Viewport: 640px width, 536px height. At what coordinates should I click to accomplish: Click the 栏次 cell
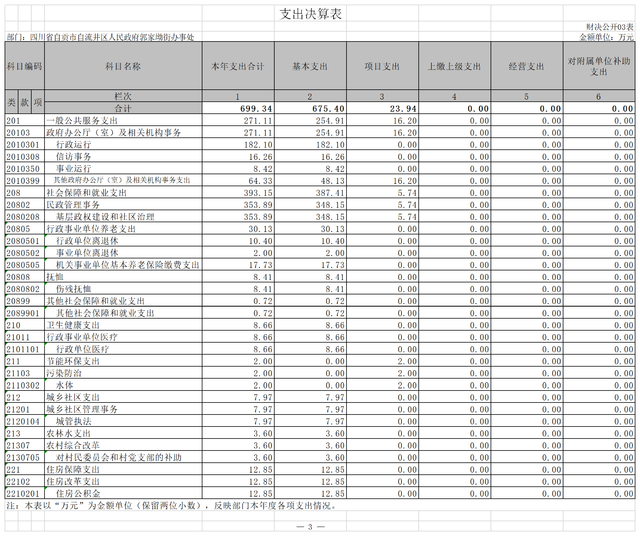coord(123,96)
